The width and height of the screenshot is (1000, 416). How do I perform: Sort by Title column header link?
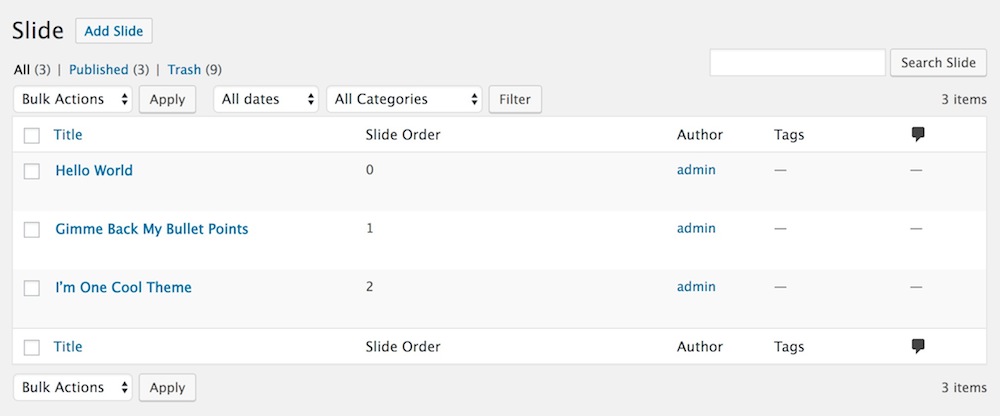click(68, 135)
